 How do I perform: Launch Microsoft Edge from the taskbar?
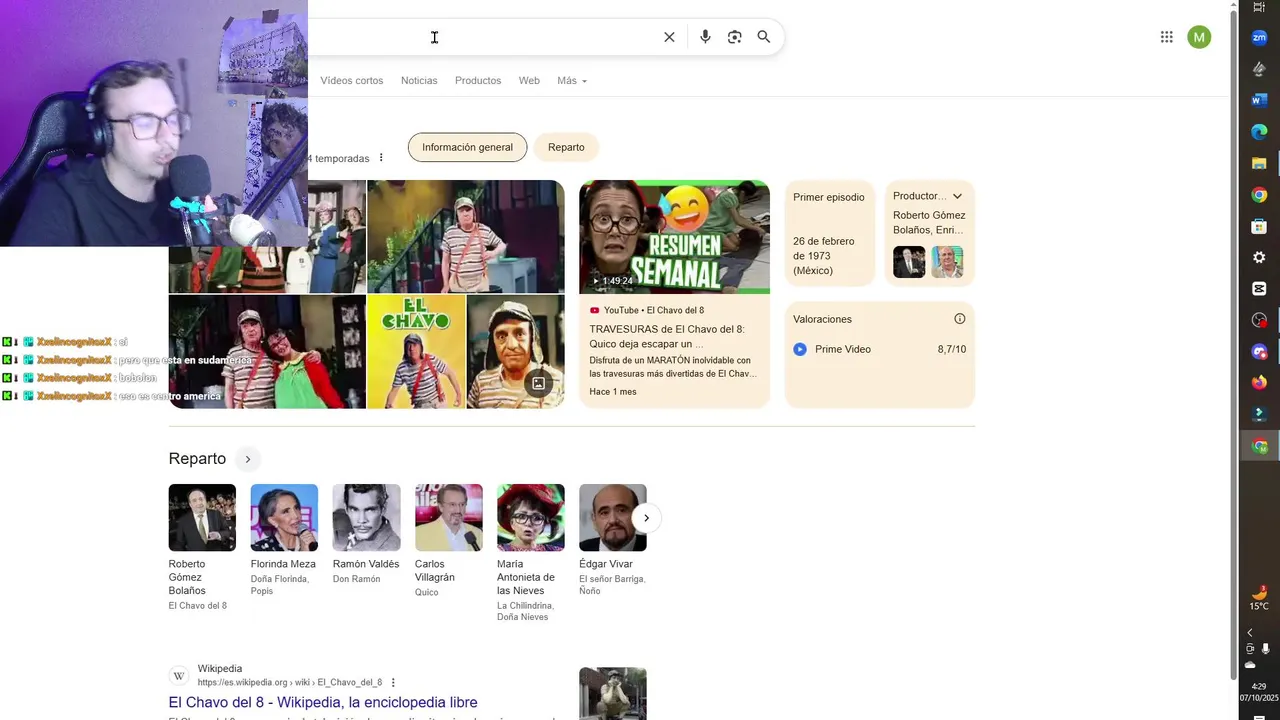coord(1259,132)
